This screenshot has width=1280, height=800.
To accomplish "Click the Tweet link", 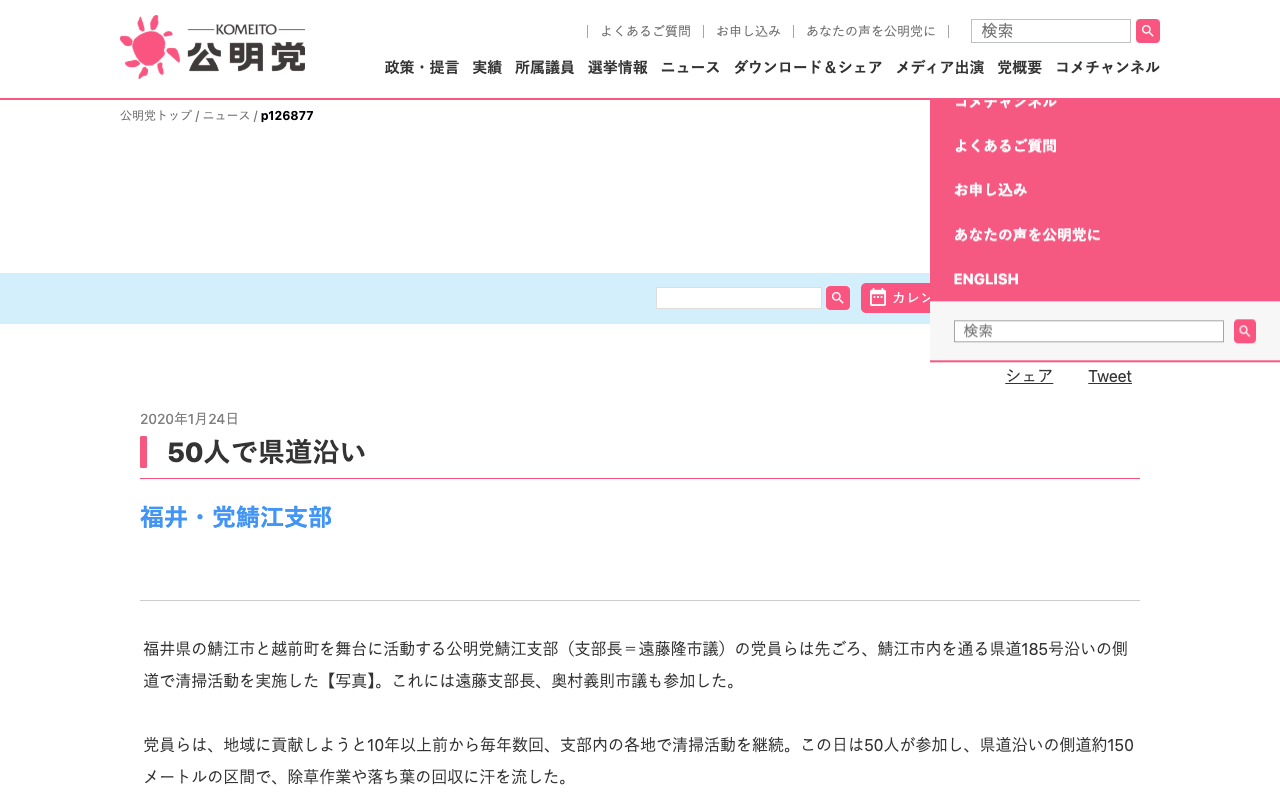I will point(1110,376).
